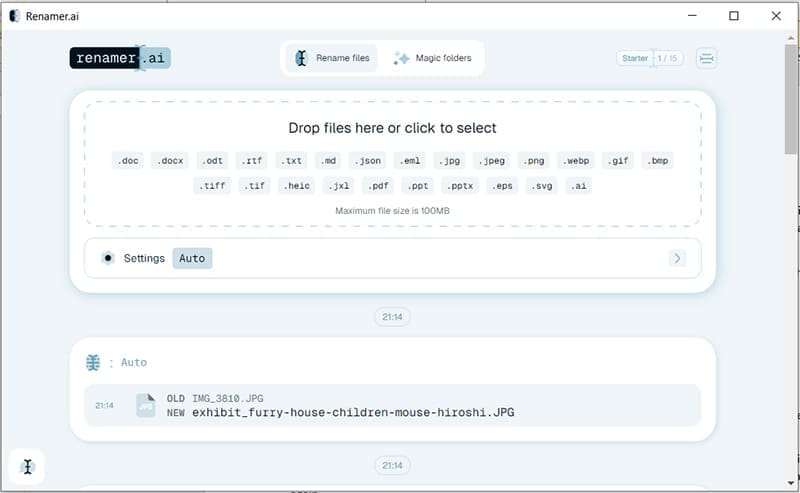This screenshot has width=800, height=493.
Task: Click the .ai file type tag
Action: click(x=579, y=186)
